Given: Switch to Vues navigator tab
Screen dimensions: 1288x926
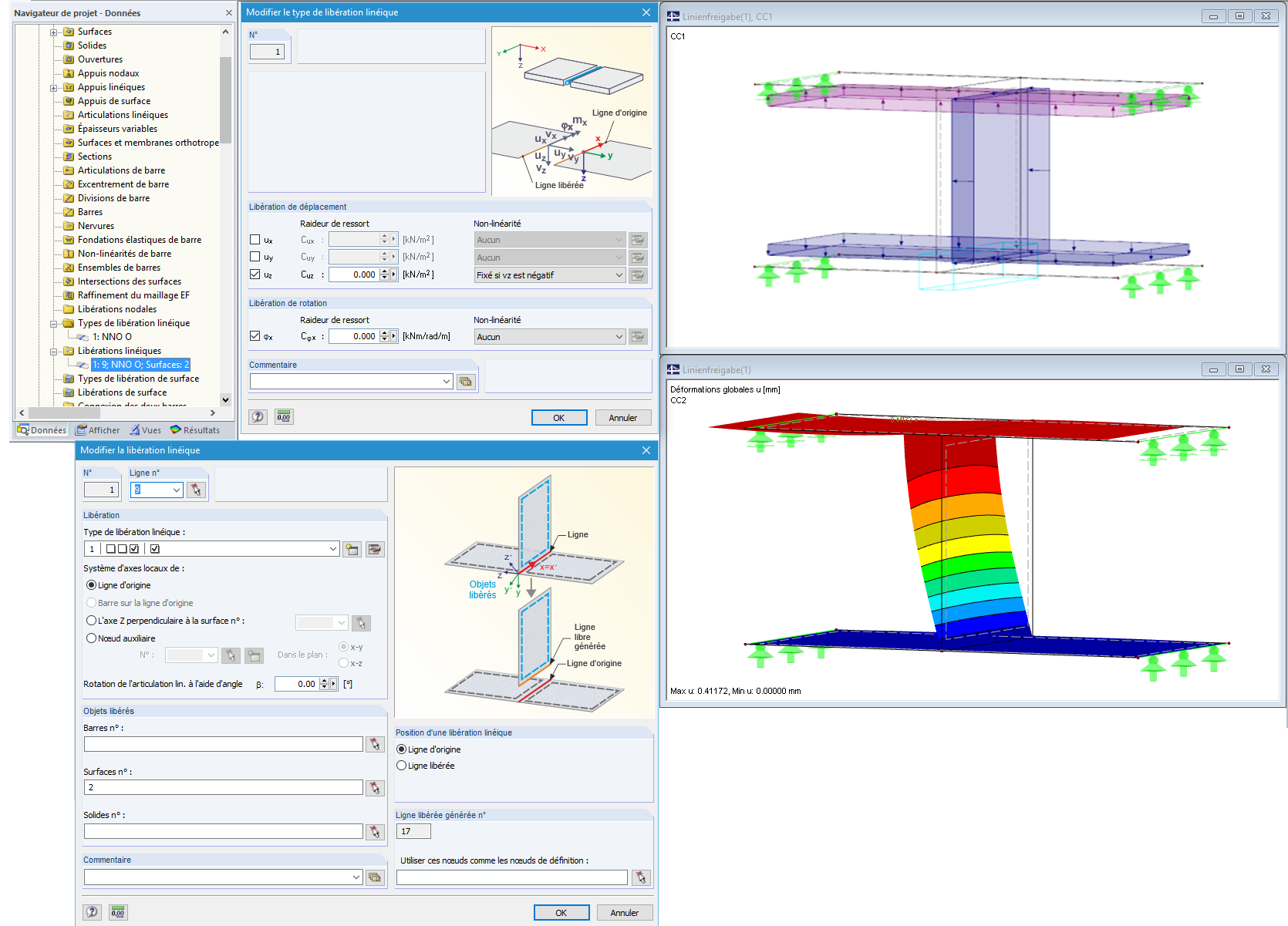Looking at the screenshot, I should [146, 430].
